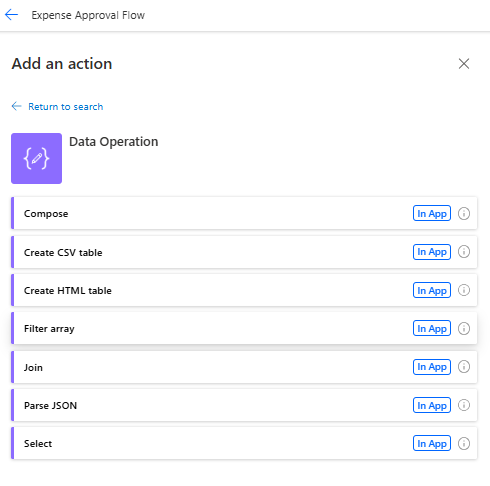This screenshot has width=490, height=486.
Task: Click the Data Operation heading text
Action: tap(113, 142)
